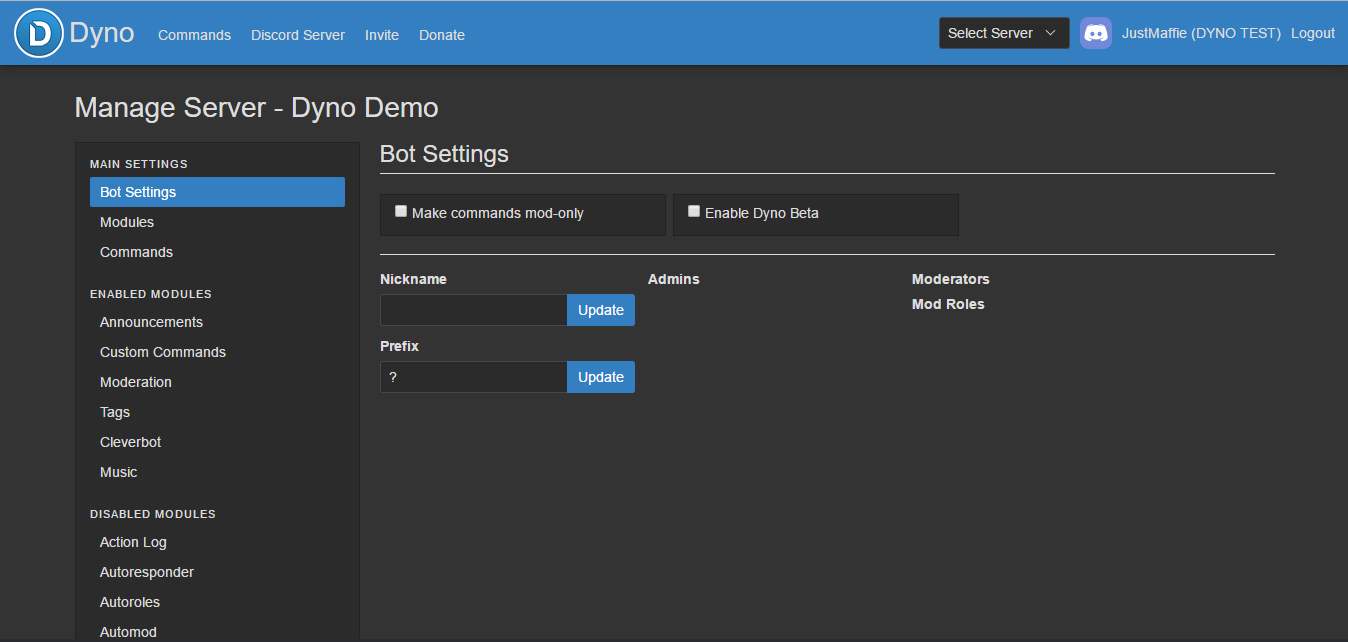This screenshot has width=1348, height=642.
Task: Enable Make commands mod-only checkbox
Action: pyautogui.click(x=401, y=211)
